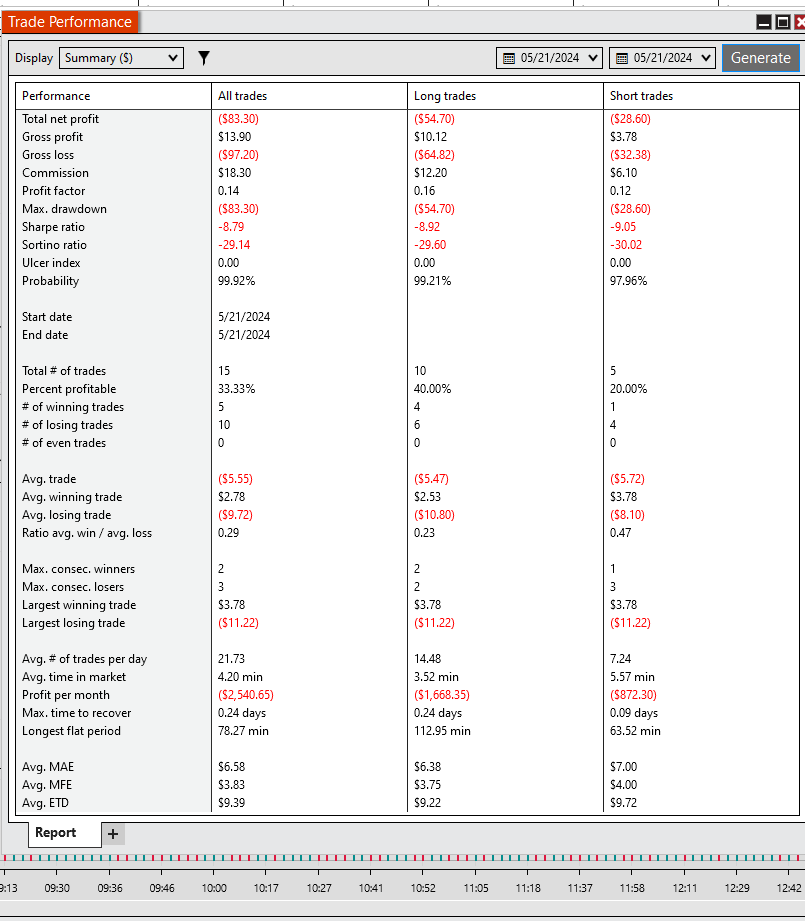This screenshot has height=921, width=805.
Task: Click the # of winning trades label
Action: [73, 407]
